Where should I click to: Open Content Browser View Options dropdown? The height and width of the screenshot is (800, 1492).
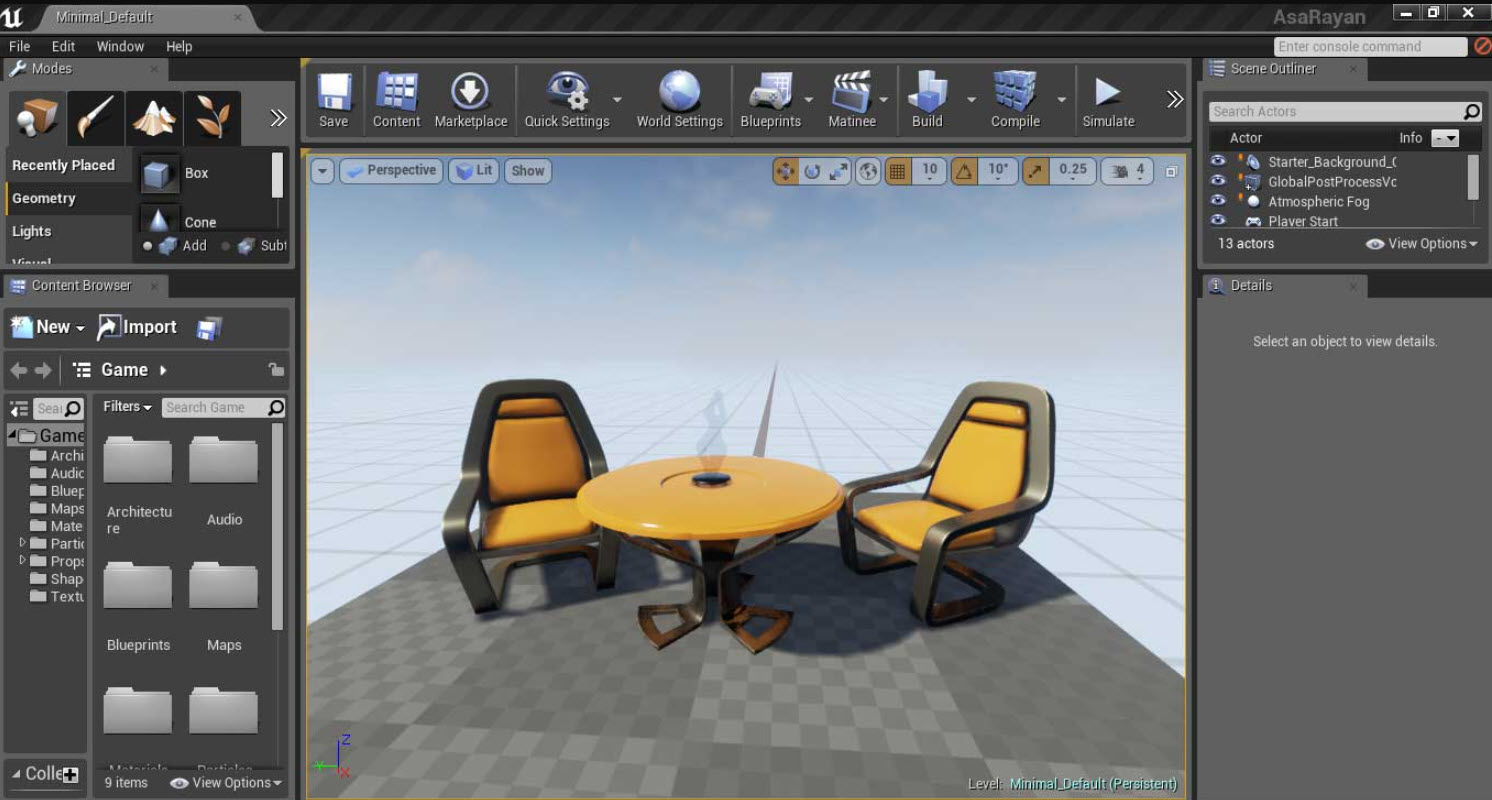[x=226, y=783]
